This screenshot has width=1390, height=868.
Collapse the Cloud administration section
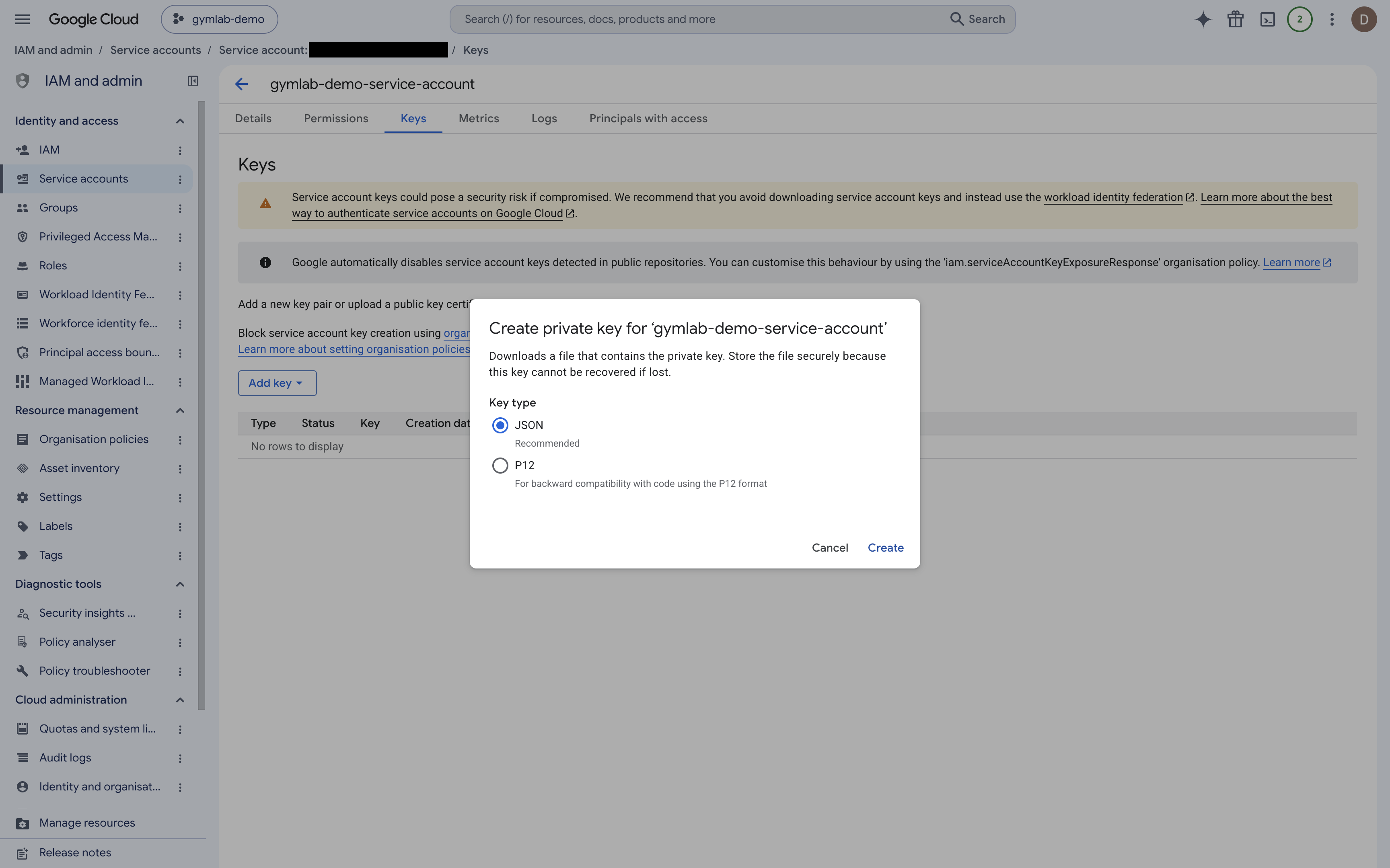180,700
